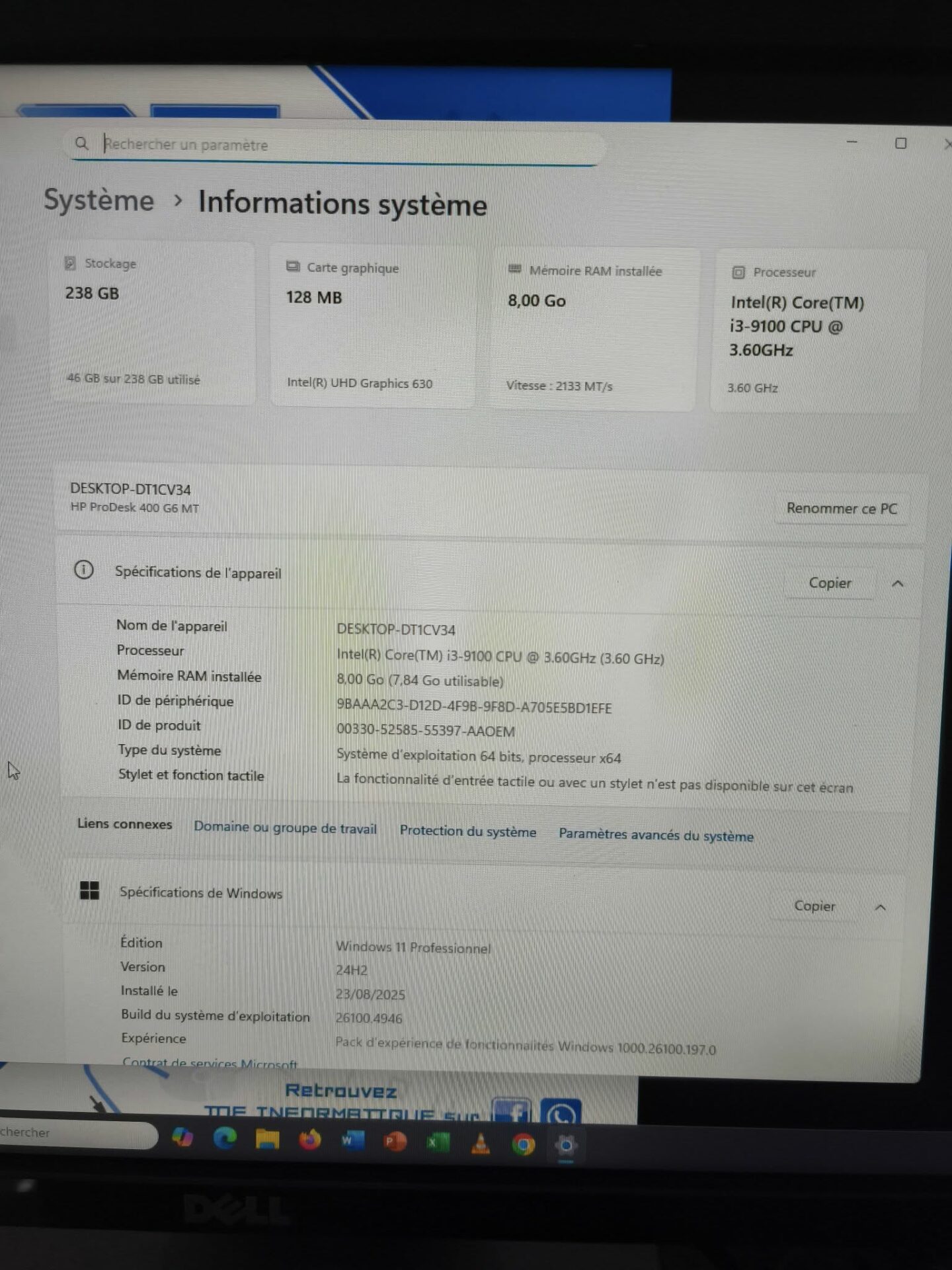The height and width of the screenshot is (1270, 952).
Task: Copy the Spécifications de l'appareil details
Action: tap(830, 583)
